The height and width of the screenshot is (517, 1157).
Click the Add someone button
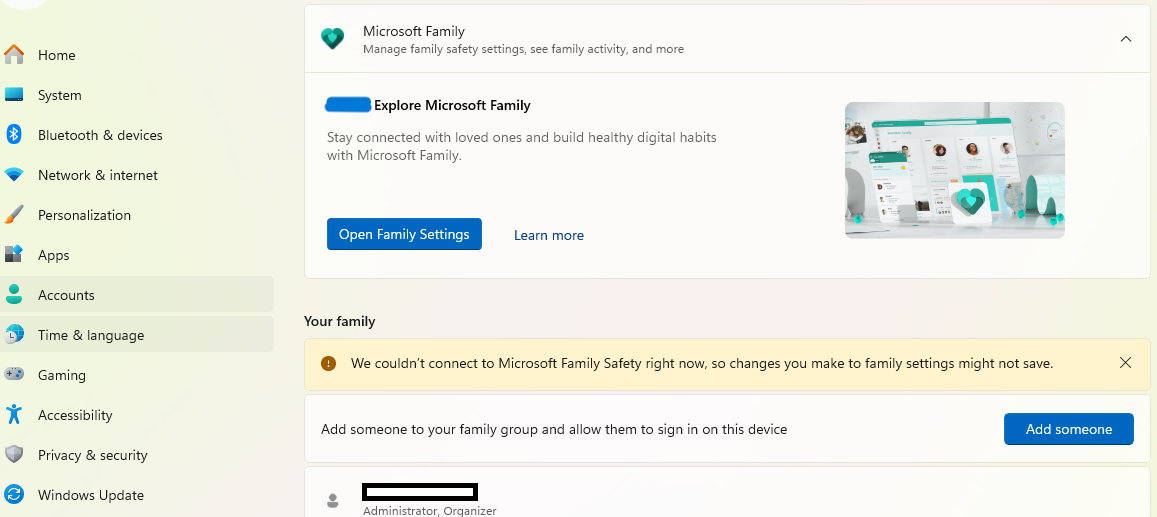1068,429
